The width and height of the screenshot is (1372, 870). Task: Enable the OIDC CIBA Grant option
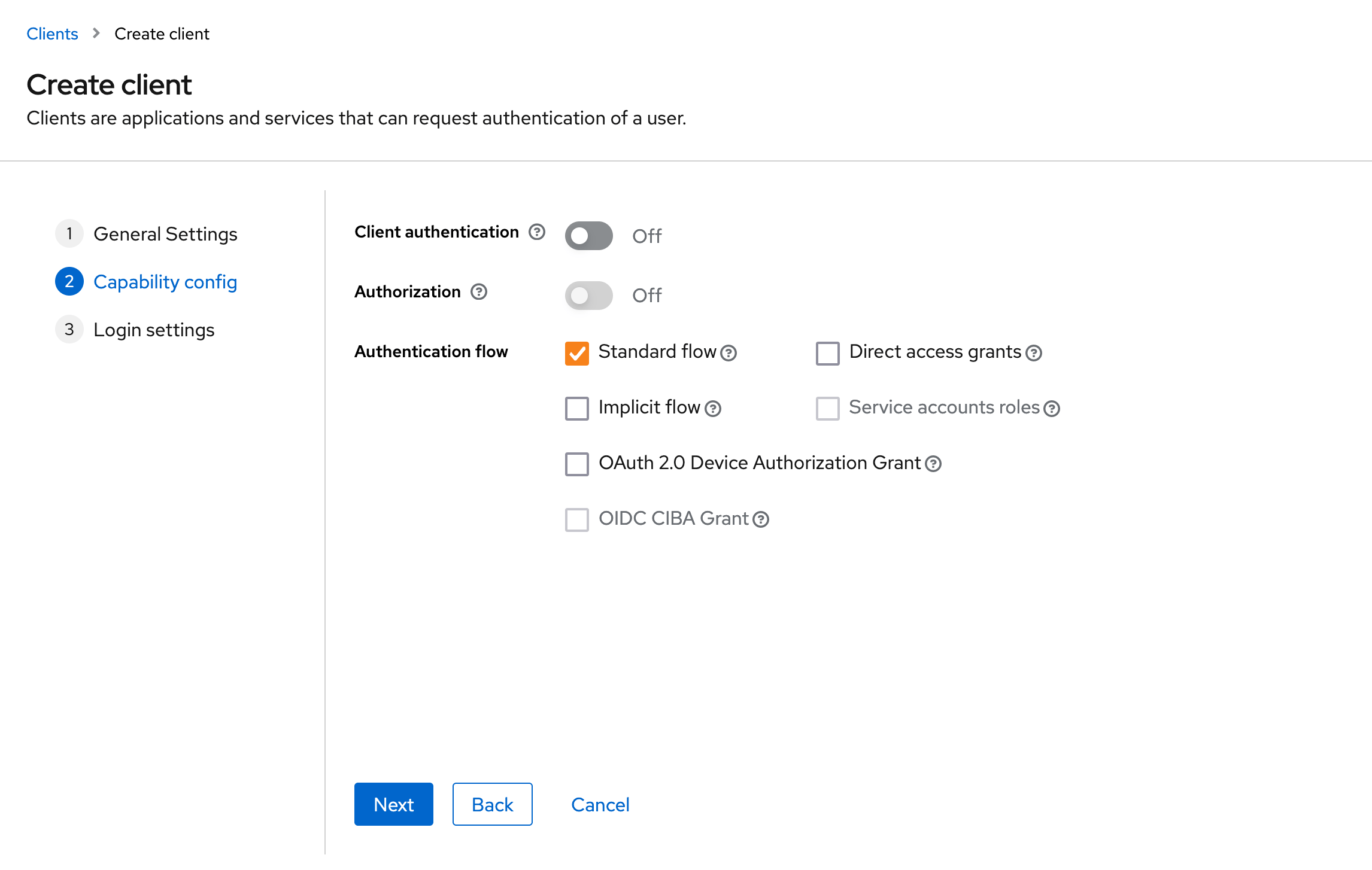[x=576, y=520]
